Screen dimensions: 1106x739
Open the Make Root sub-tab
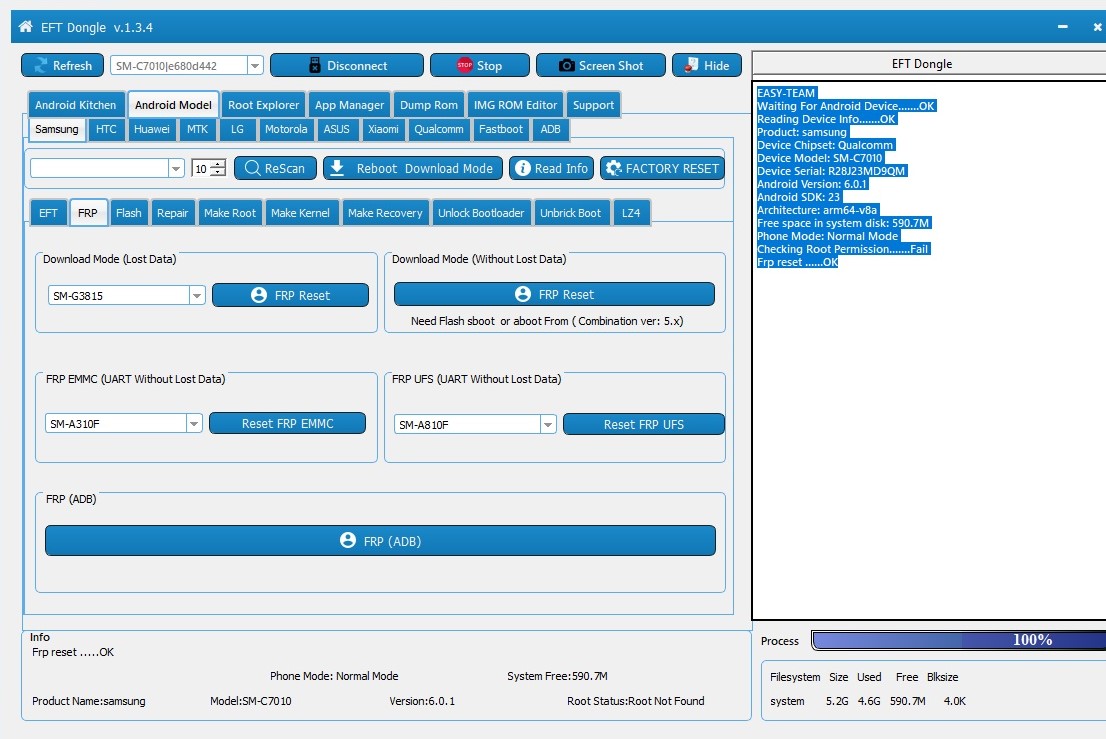click(x=230, y=213)
